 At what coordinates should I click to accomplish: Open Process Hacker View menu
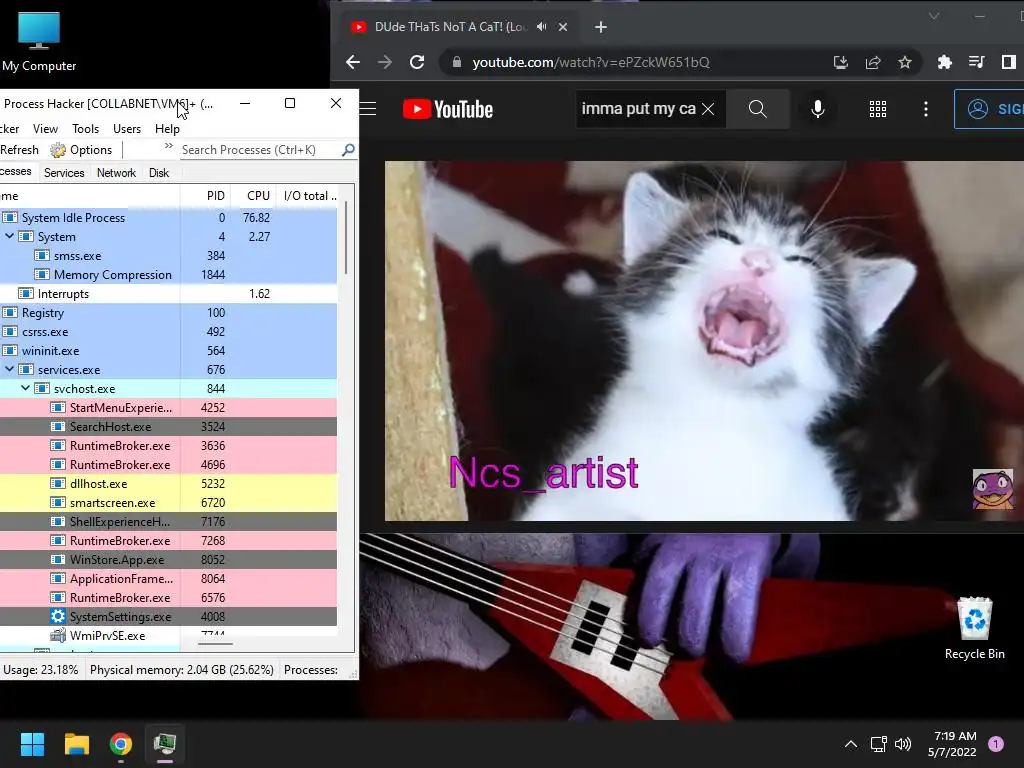tap(45, 129)
